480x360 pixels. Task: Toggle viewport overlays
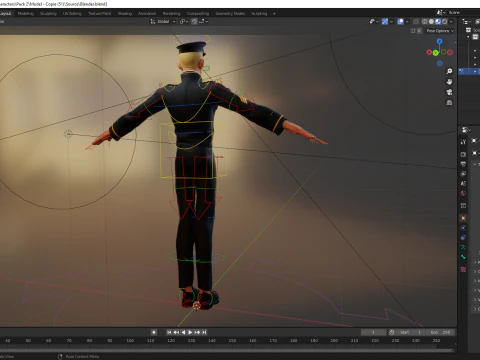click(x=401, y=21)
